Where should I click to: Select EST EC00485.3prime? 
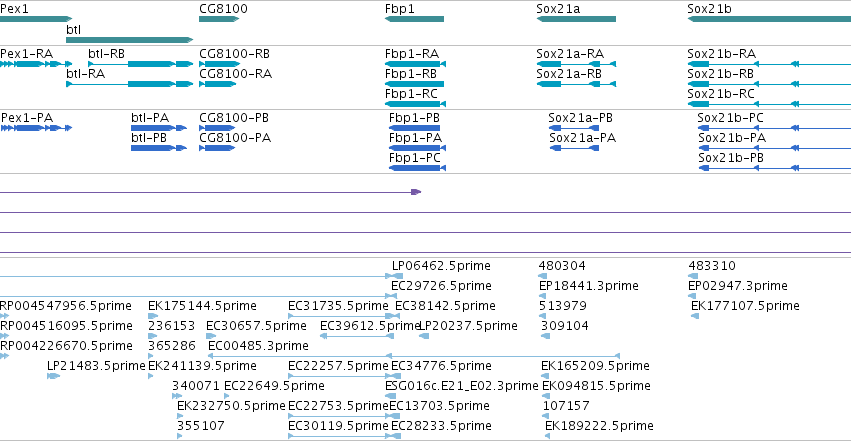pos(414,356)
